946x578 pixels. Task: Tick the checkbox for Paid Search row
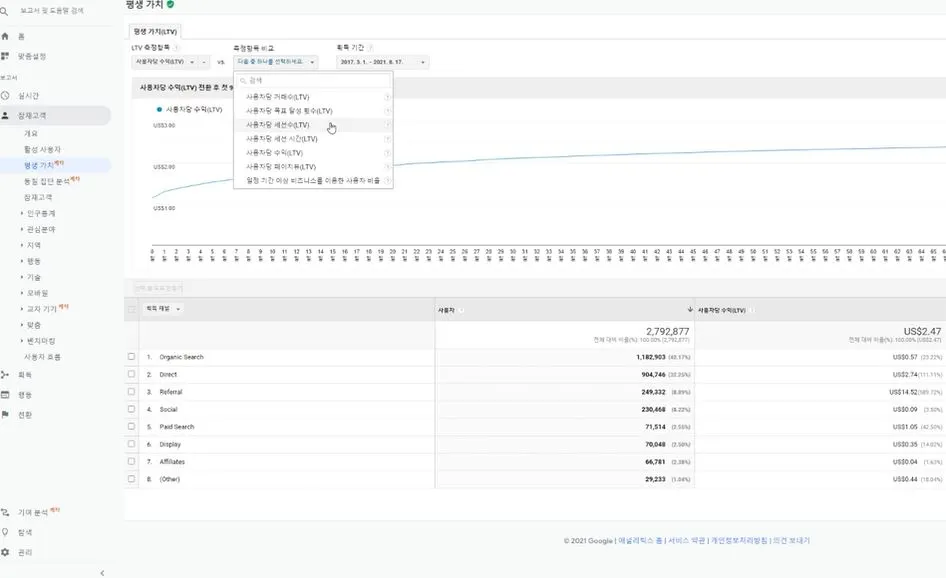click(x=131, y=426)
